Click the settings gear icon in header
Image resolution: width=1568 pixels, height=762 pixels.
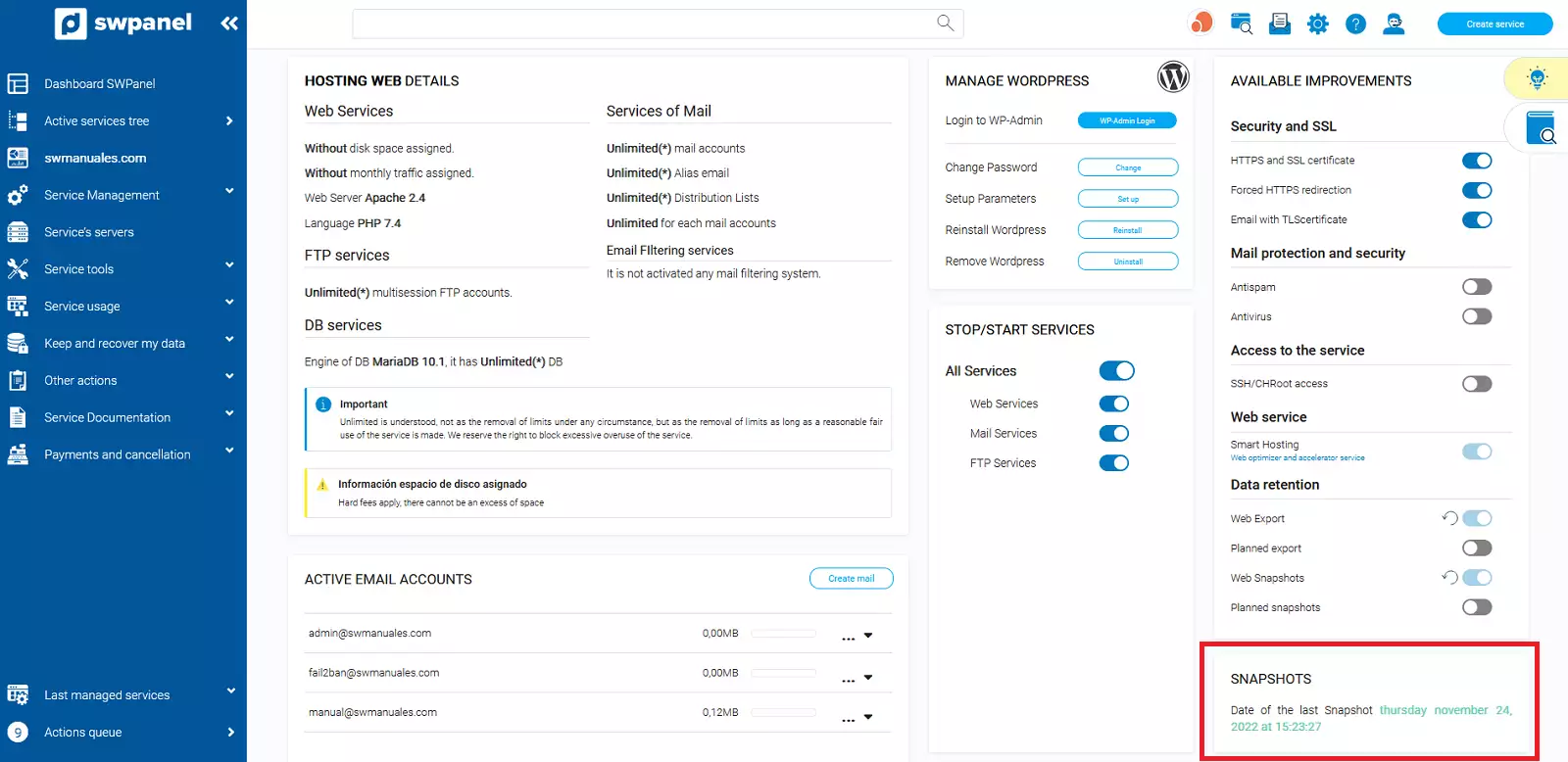pyautogui.click(x=1317, y=24)
